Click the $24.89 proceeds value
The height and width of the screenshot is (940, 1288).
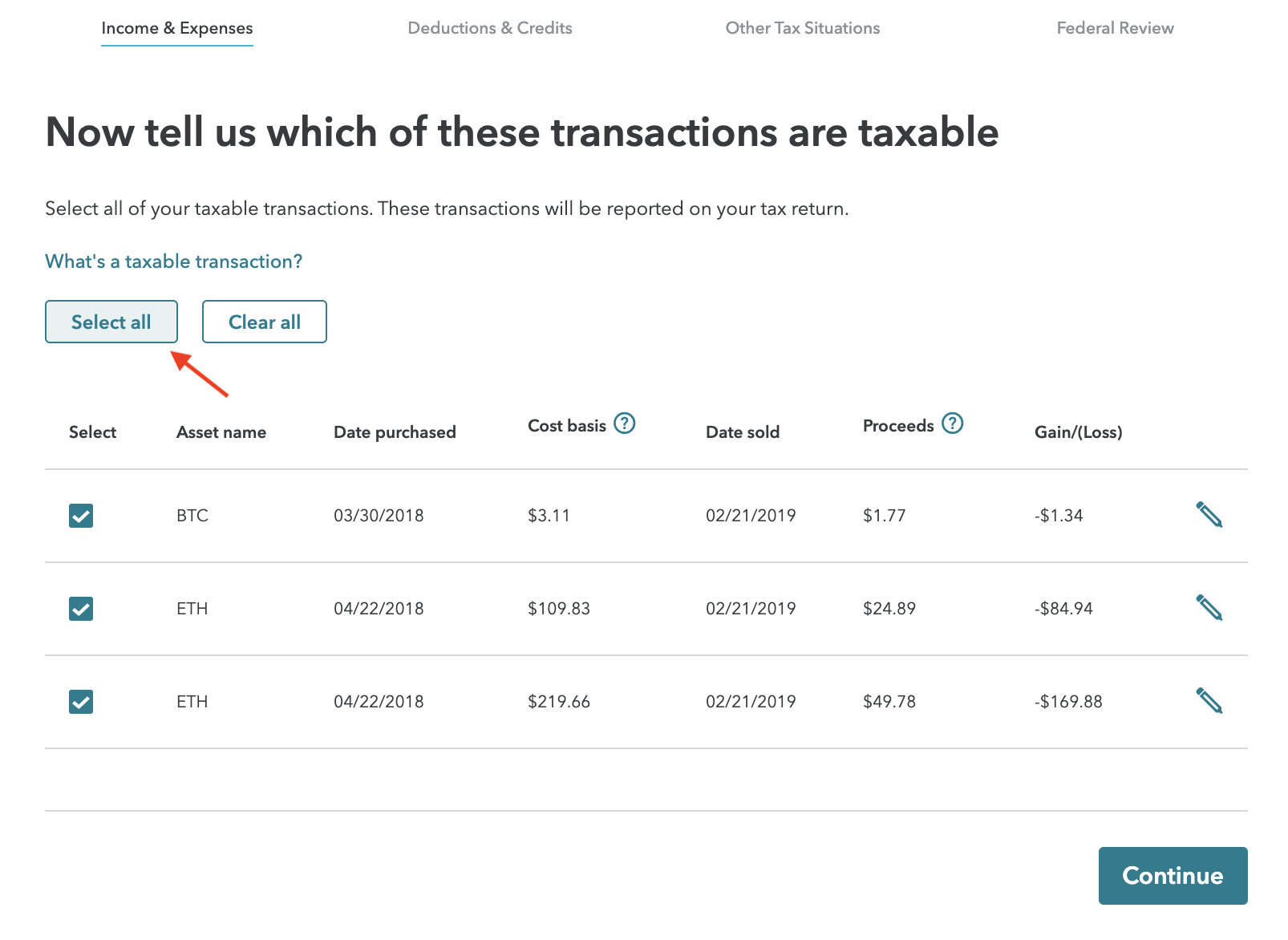[889, 609]
